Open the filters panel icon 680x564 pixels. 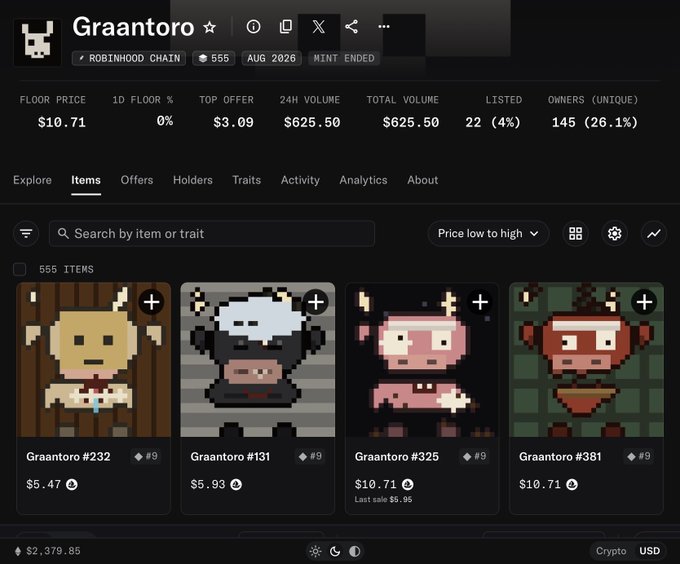pyautogui.click(x=26, y=234)
